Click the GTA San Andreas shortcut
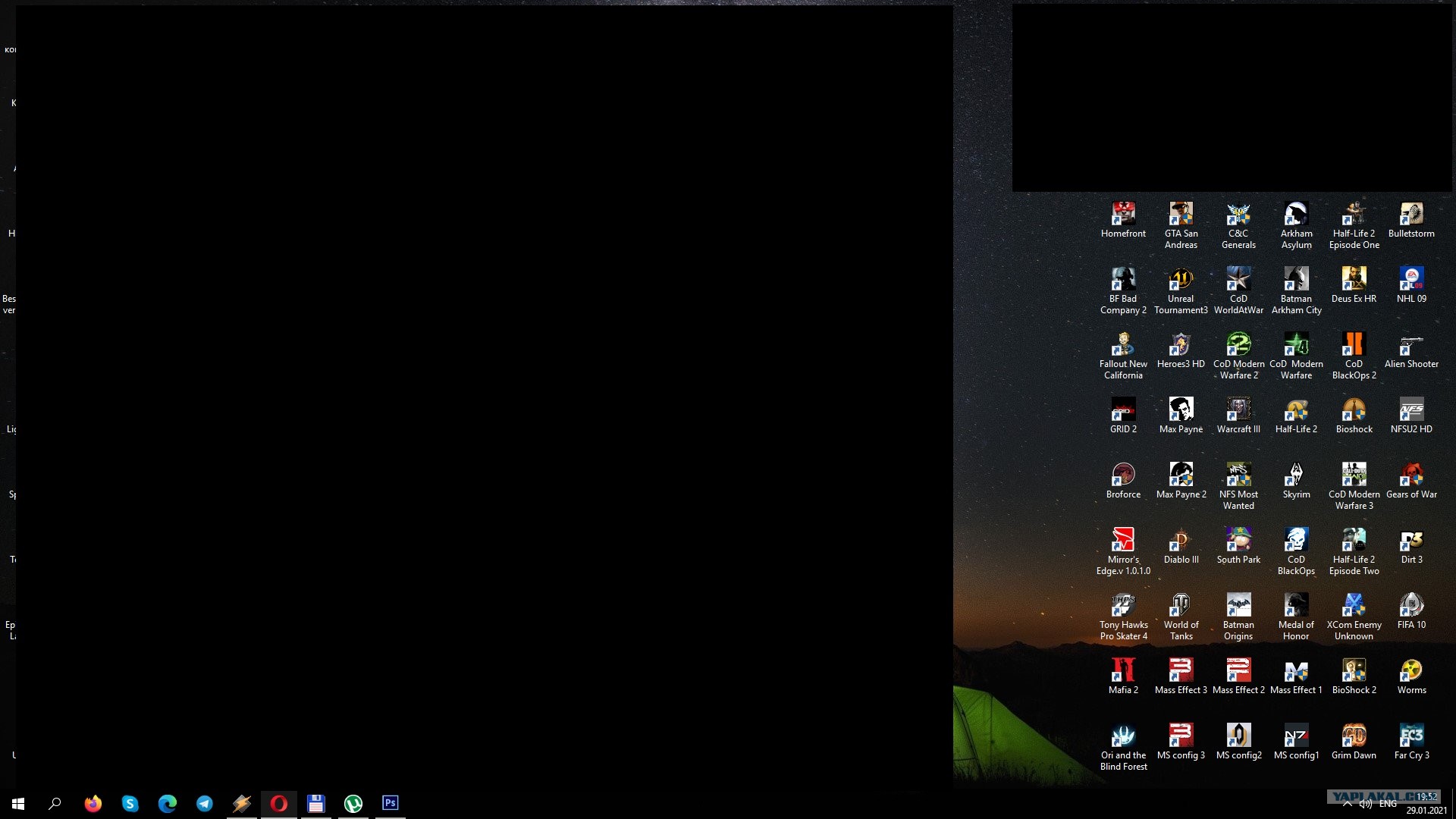Viewport: 1456px width, 819px height. [1181, 225]
